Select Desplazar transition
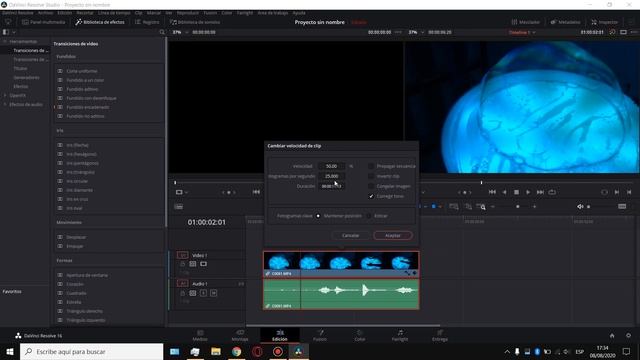Image resolution: width=640 pixels, height=360 pixels. [76, 237]
